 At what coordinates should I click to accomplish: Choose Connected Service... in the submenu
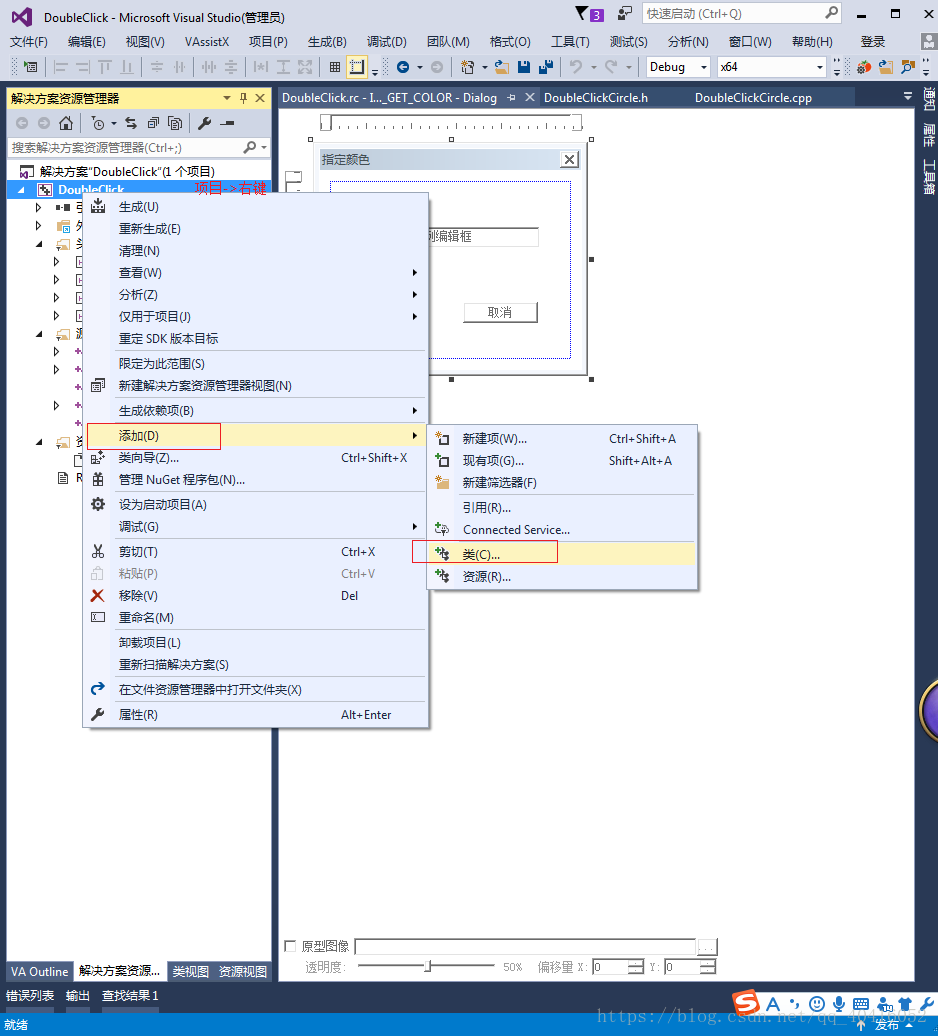coord(563,529)
